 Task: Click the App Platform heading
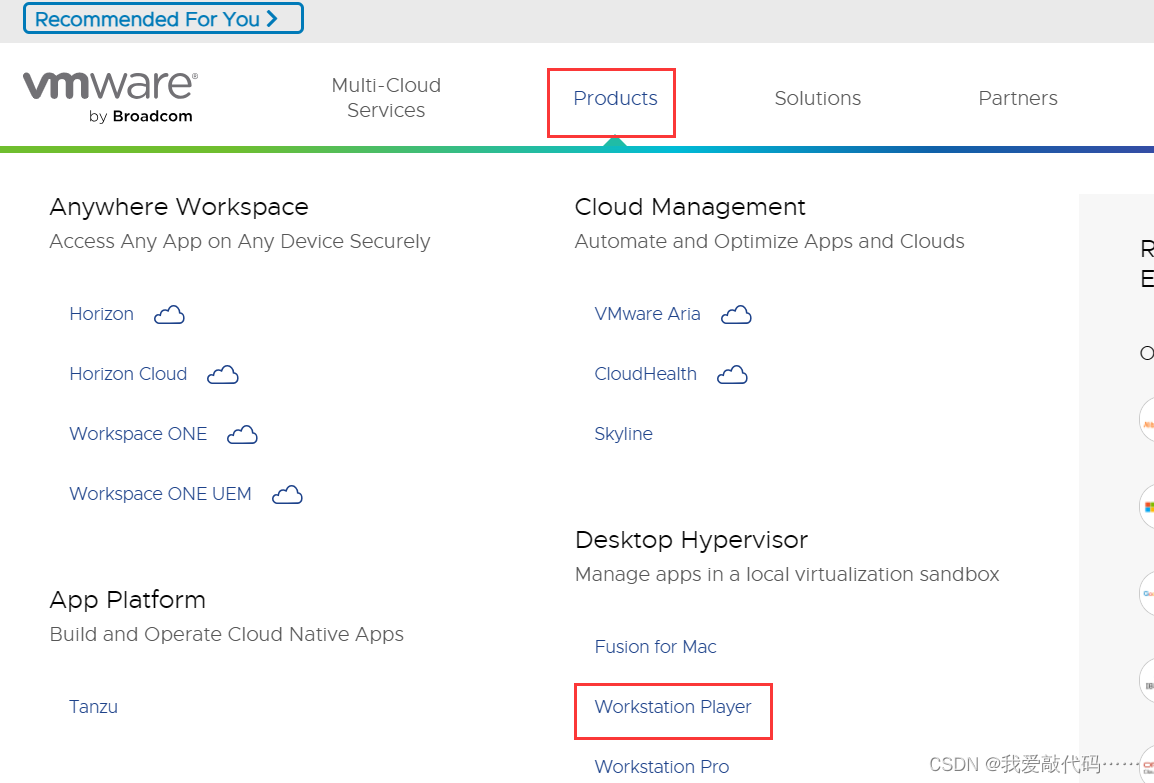[127, 600]
